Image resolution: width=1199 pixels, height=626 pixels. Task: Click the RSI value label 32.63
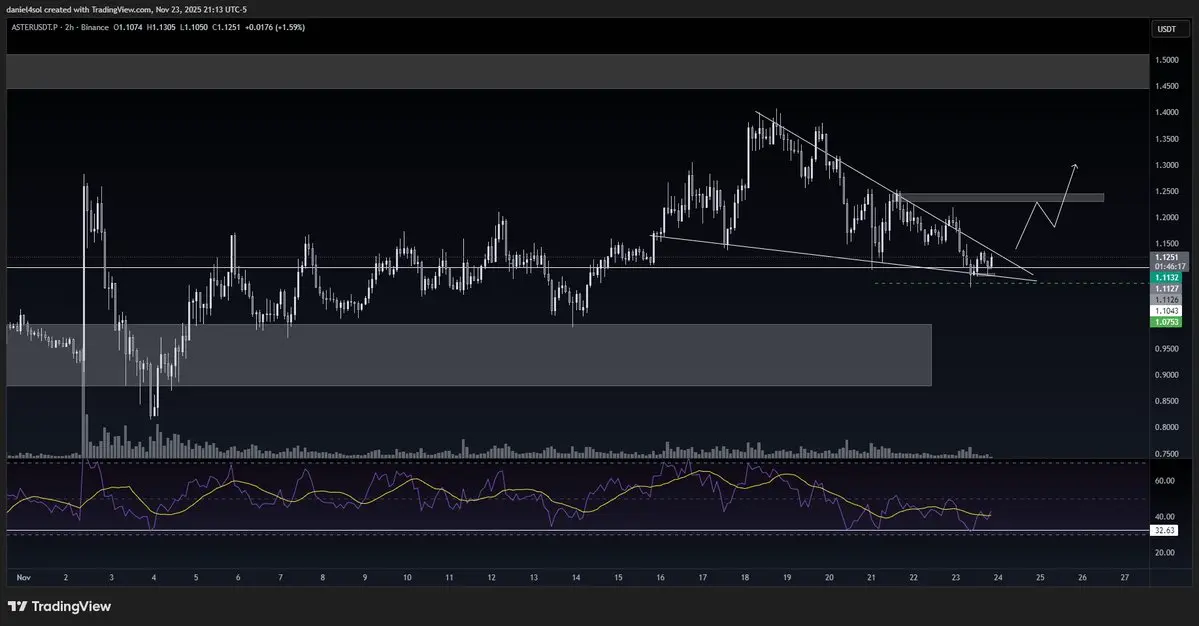coord(1166,530)
